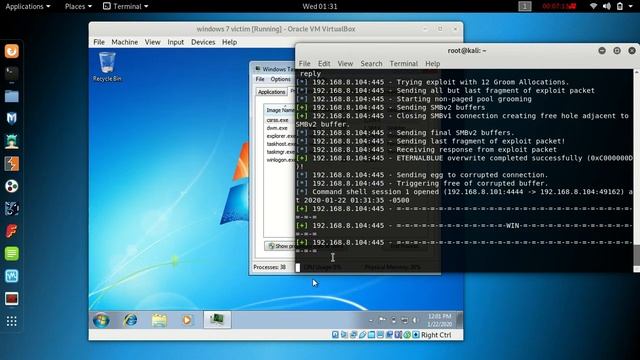Viewport: 640px width, 360px height.
Task: Open Edit menu in root@kali terminal
Action: click(324, 63)
